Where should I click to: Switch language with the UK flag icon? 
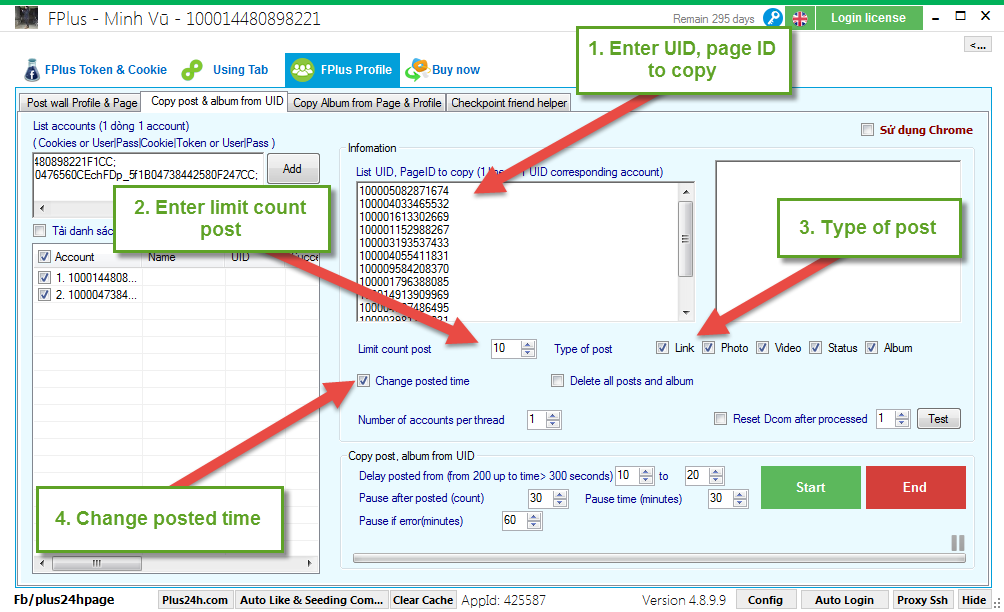[x=800, y=19]
